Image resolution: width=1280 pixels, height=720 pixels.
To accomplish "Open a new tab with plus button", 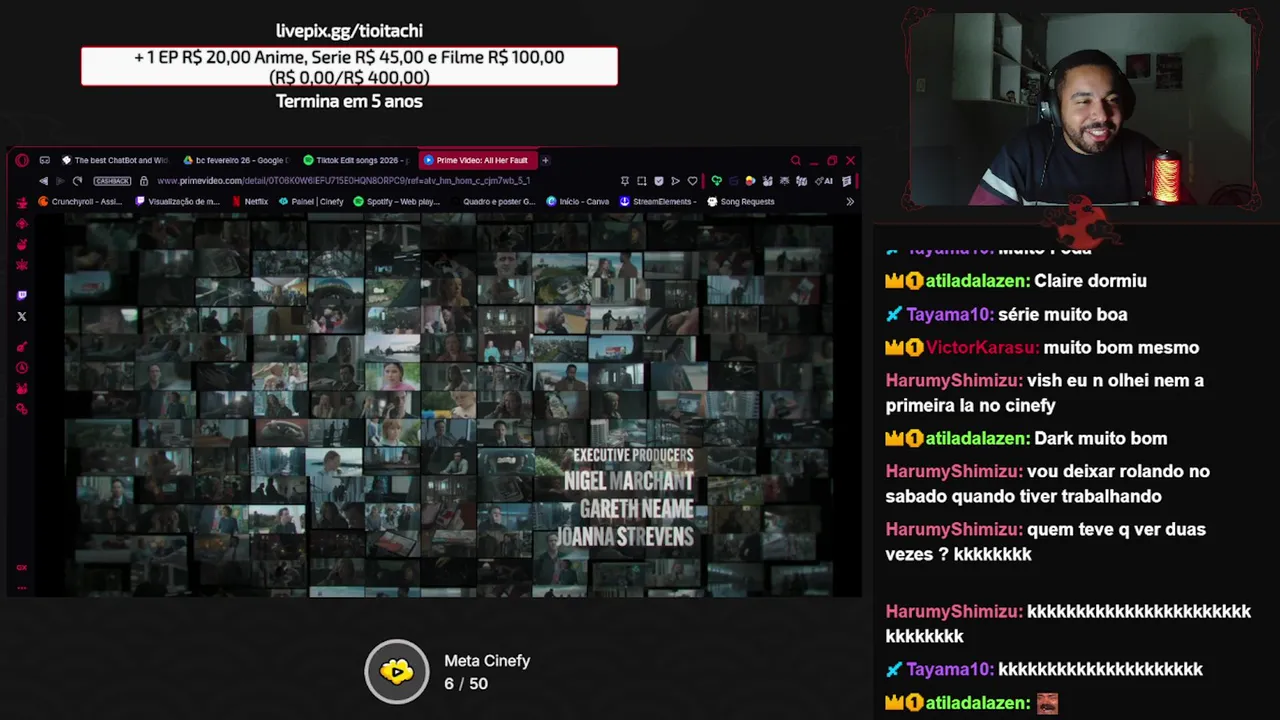I will 545,160.
